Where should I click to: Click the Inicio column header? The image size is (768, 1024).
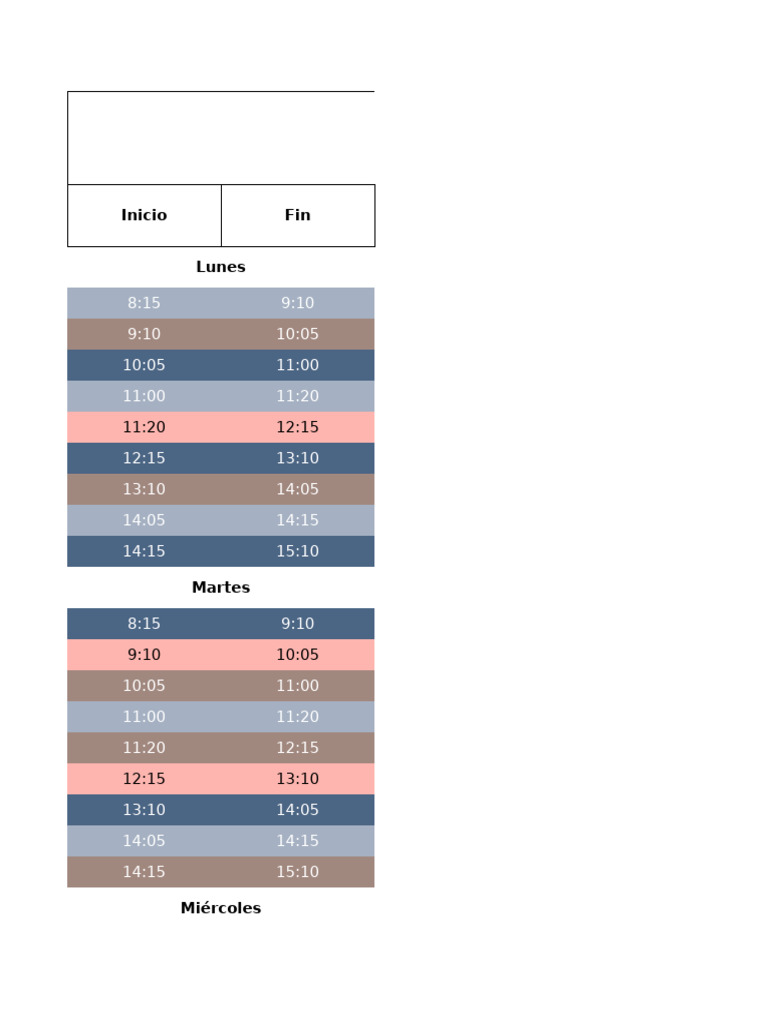[x=144, y=215]
